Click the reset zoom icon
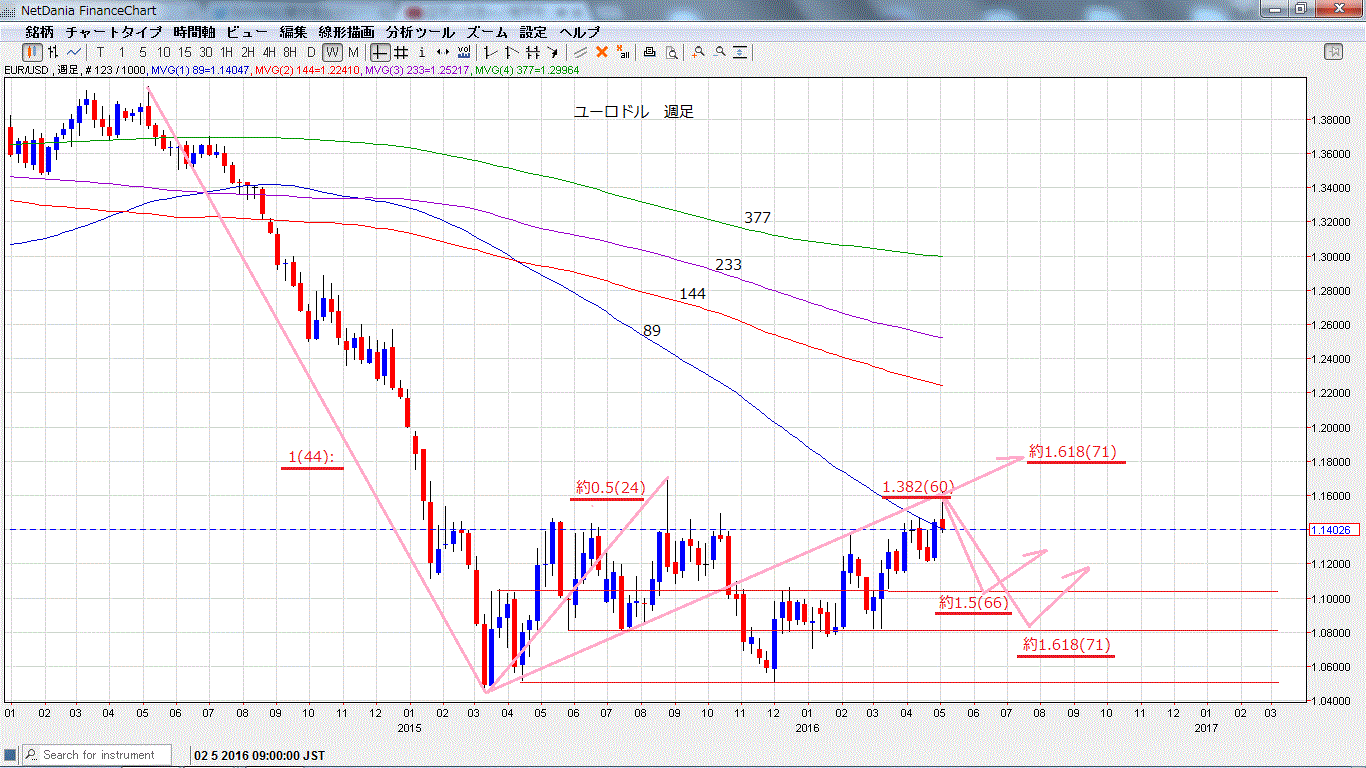The height and width of the screenshot is (768, 1366). 740,51
